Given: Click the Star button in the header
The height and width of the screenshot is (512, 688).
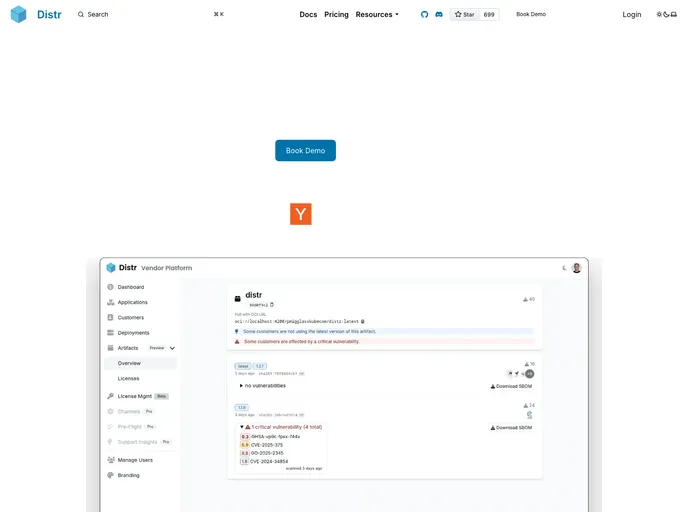Looking at the screenshot, I should click(x=465, y=14).
